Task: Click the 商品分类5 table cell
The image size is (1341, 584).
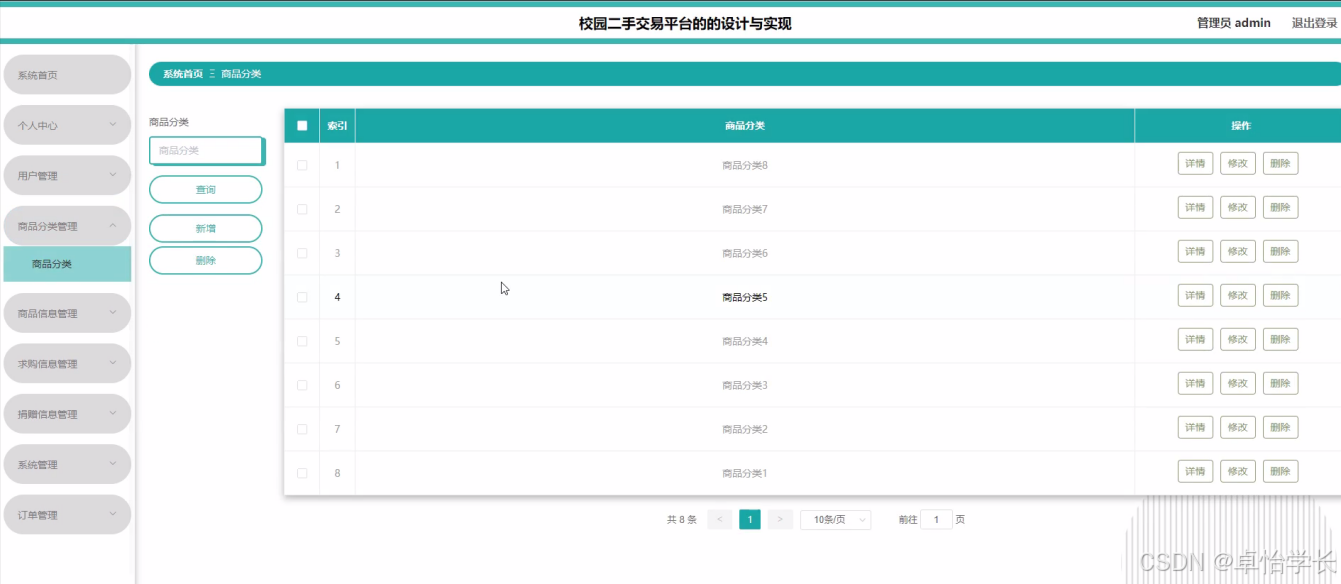Action: [x=745, y=297]
